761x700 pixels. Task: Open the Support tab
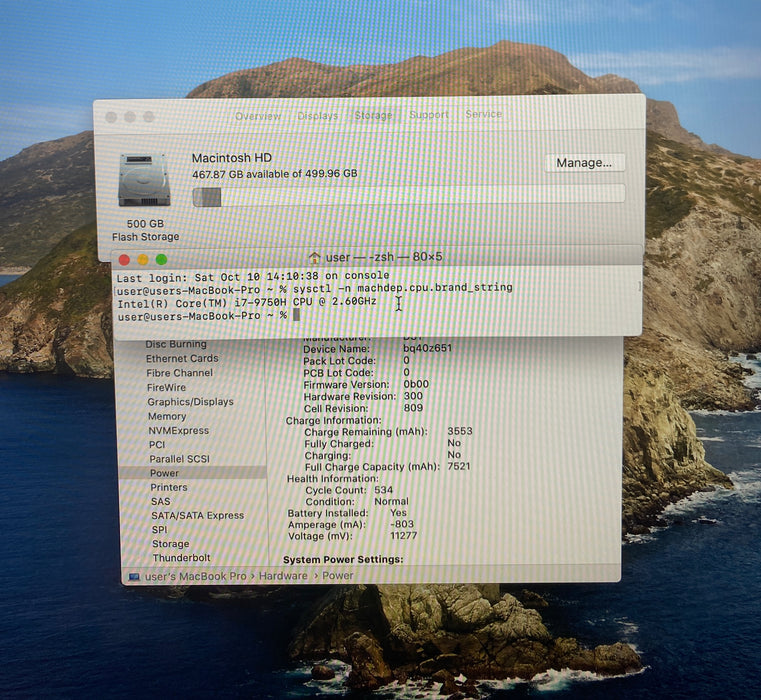click(x=429, y=115)
